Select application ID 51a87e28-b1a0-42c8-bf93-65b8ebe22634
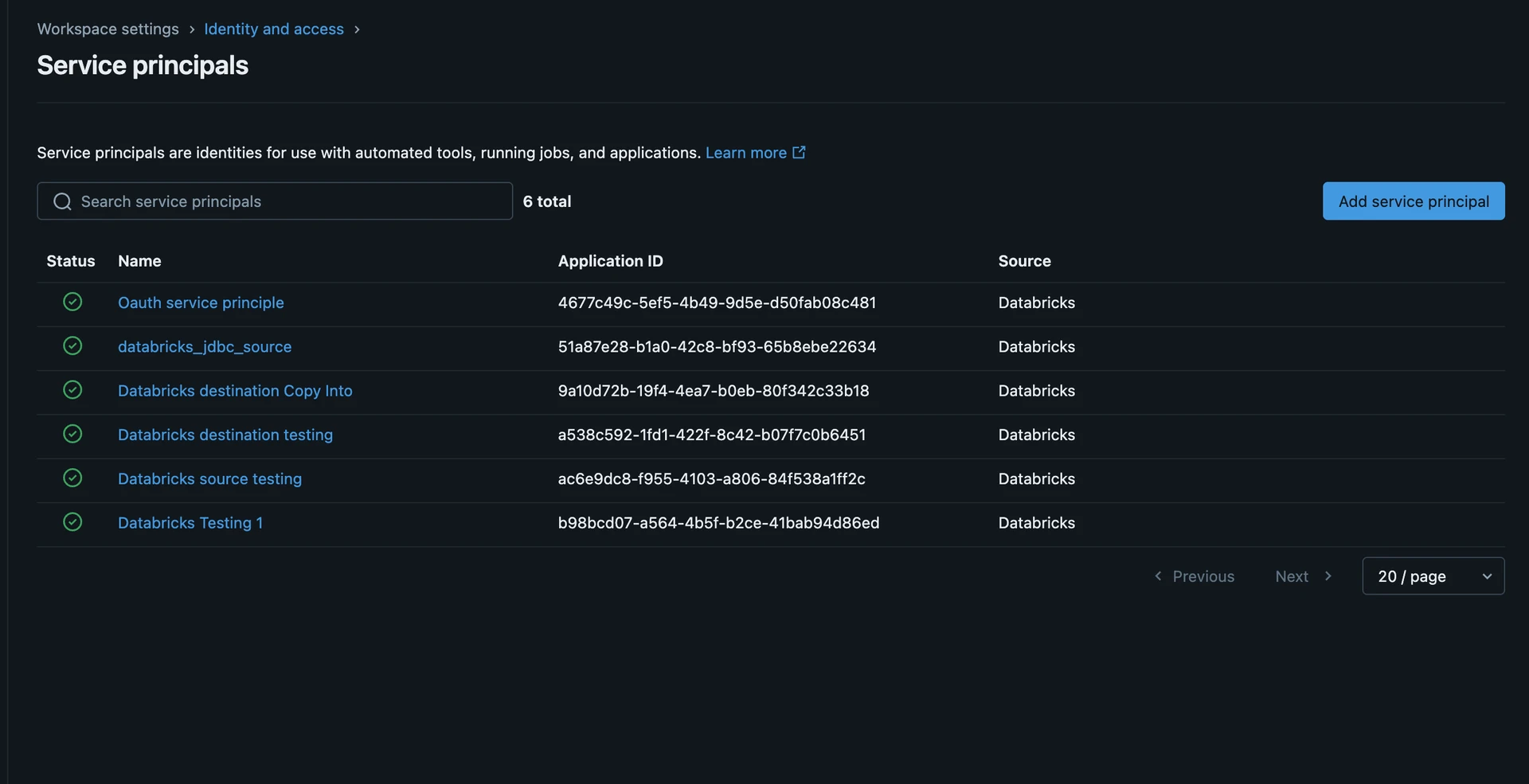 tap(717, 346)
